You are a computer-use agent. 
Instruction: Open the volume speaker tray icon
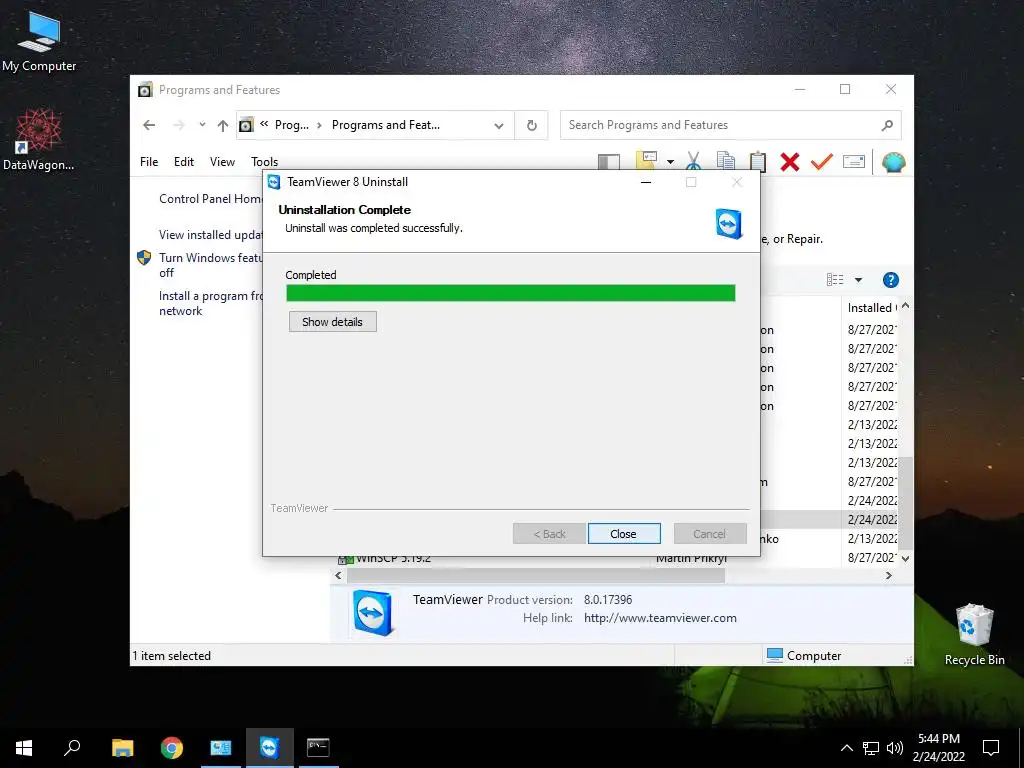pos(895,748)
